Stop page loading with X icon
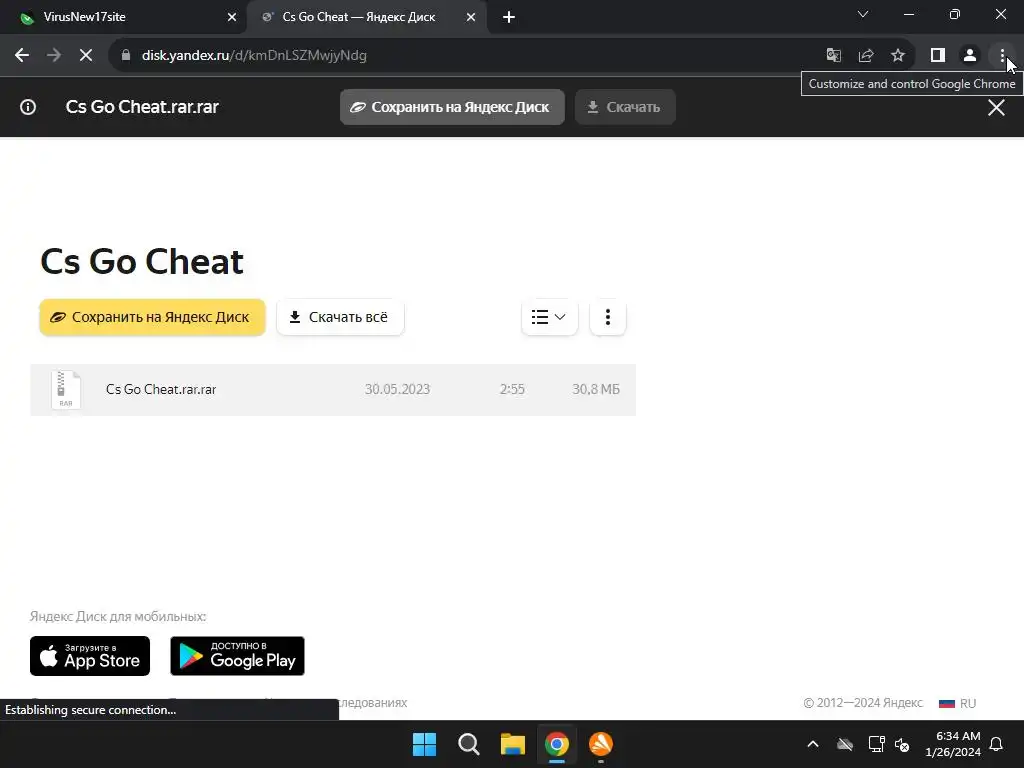The height and width of the screenshot is (768, 1024). [x=86, y=56]
